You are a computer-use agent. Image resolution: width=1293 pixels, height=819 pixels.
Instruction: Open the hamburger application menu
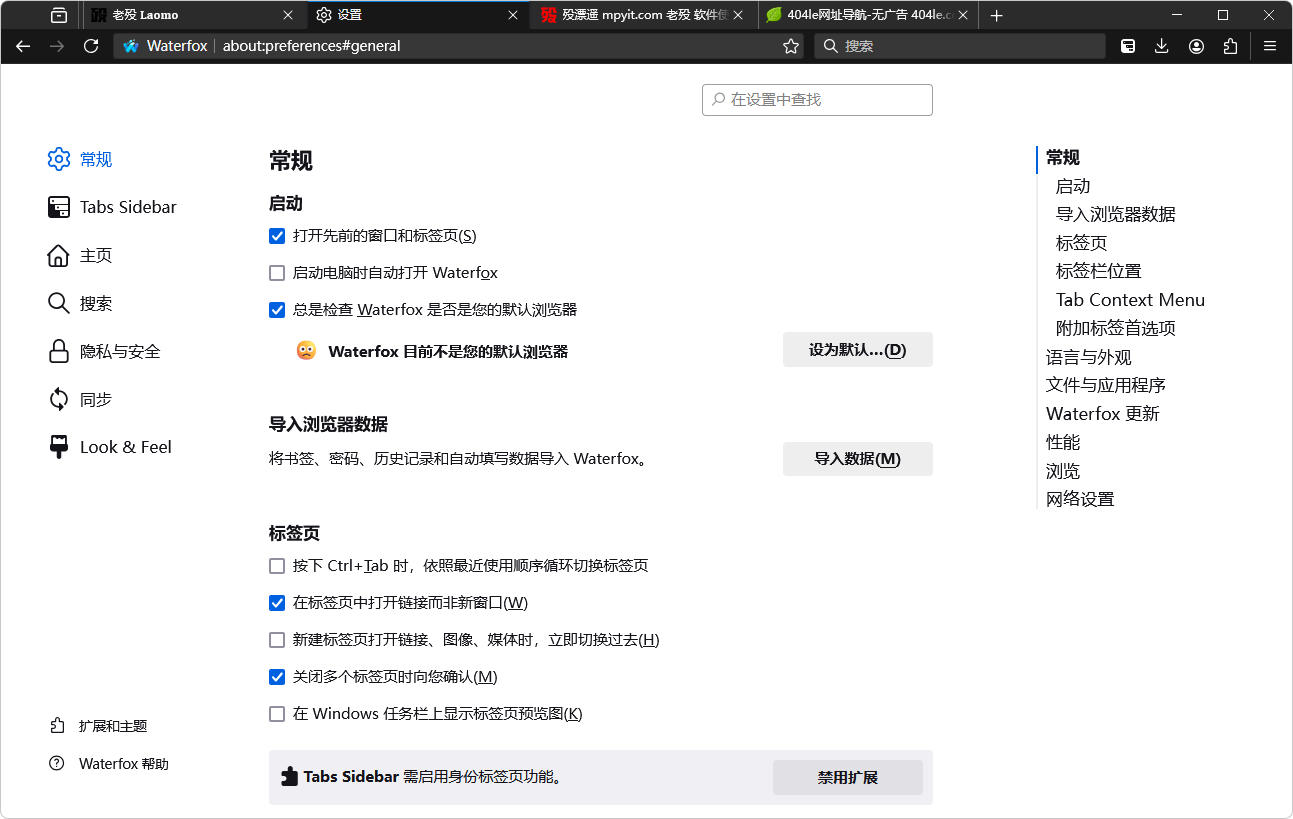[1270, 46]
